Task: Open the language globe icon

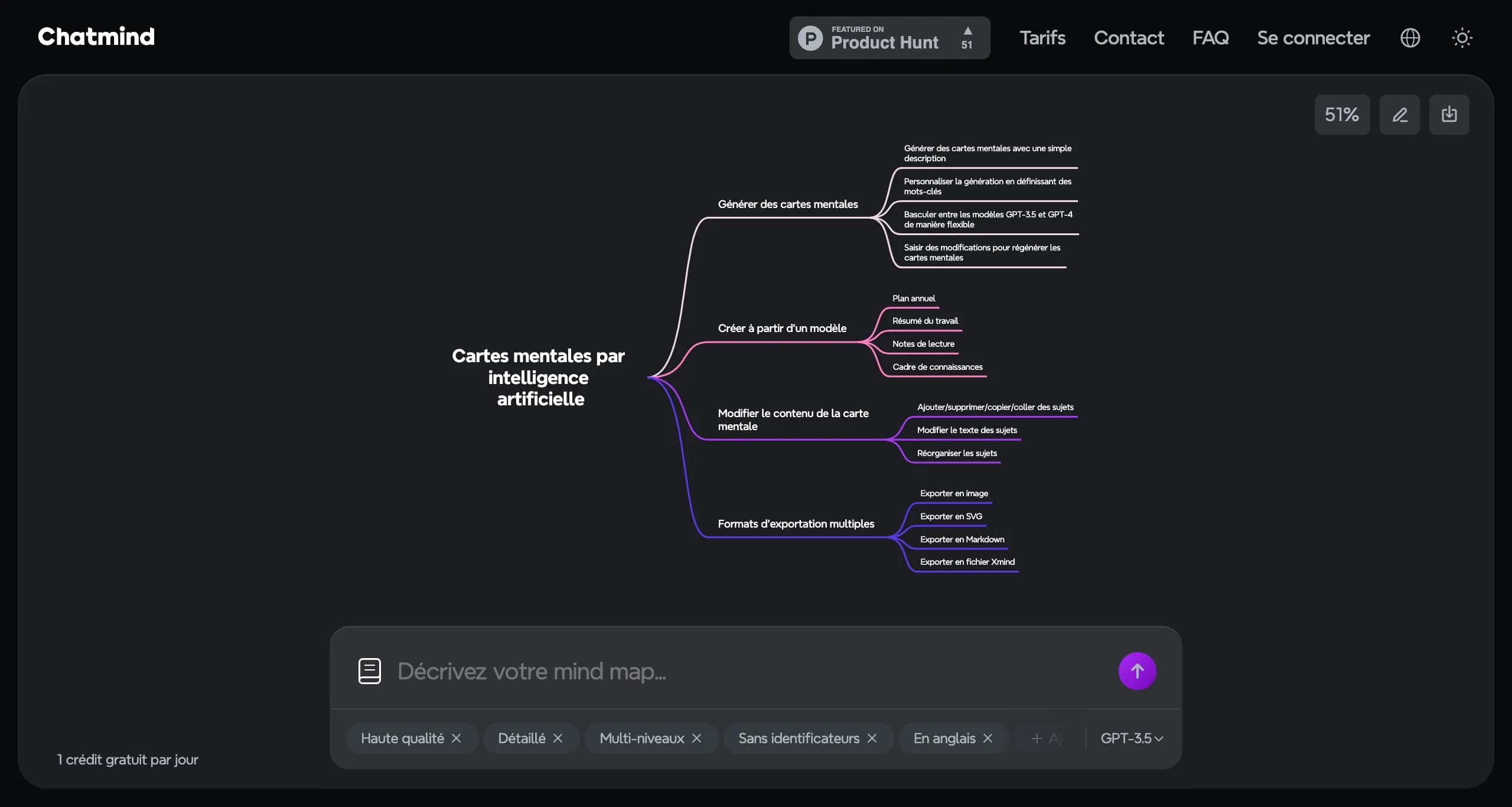Action: pyautogui.click(x=1410, y=37)
